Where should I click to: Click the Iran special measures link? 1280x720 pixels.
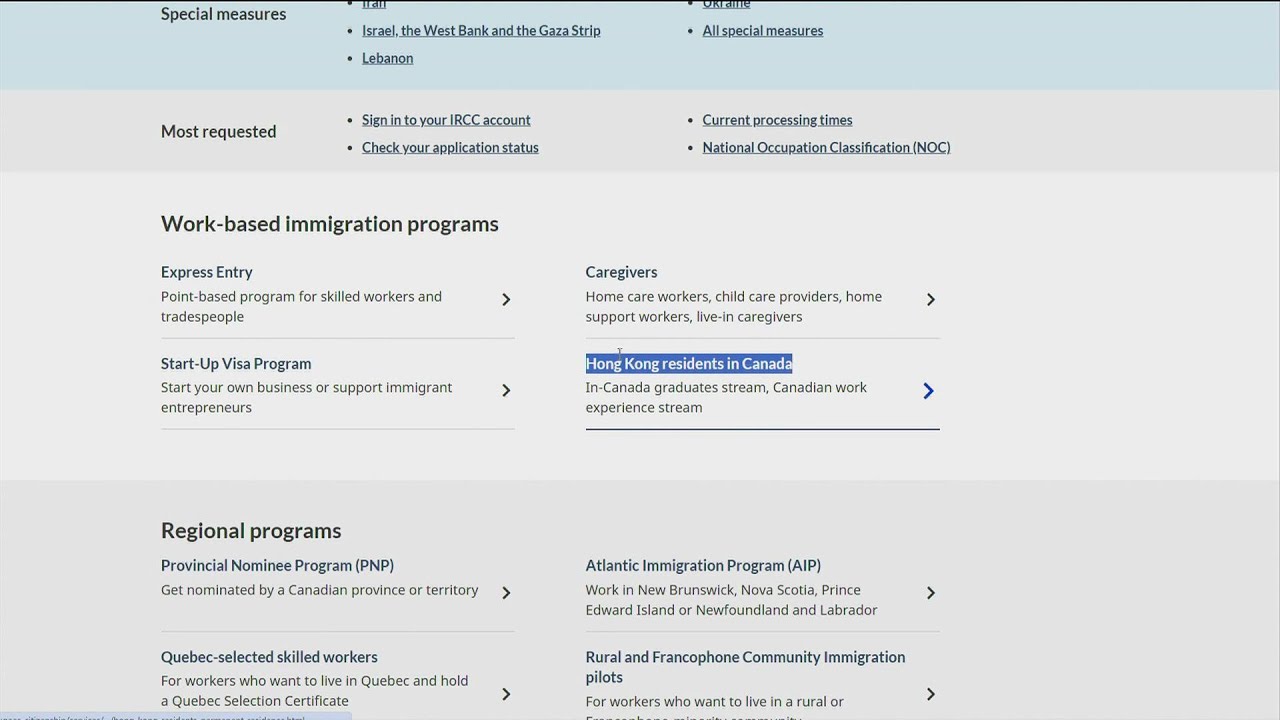coord(374,4)
